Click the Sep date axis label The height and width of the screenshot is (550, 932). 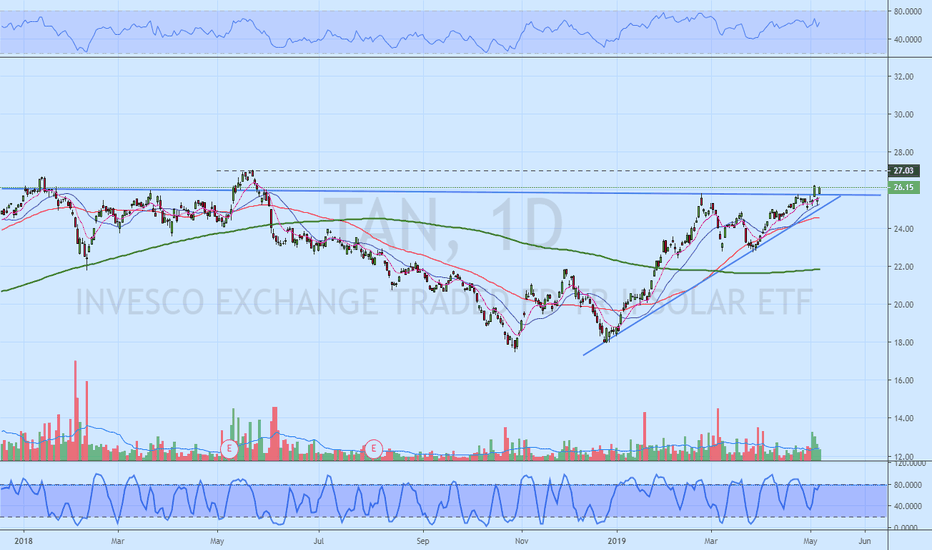[x=423, y=541]
